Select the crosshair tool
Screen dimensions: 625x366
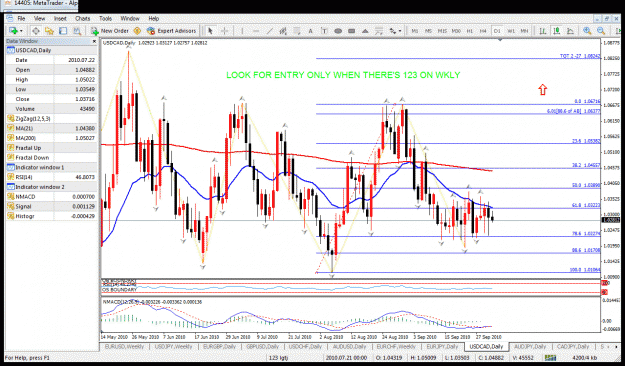click(x=224, y=31)
